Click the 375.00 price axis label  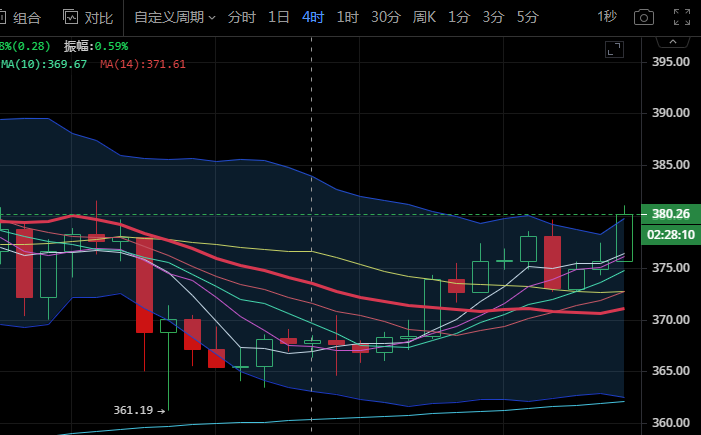[671, 268]
